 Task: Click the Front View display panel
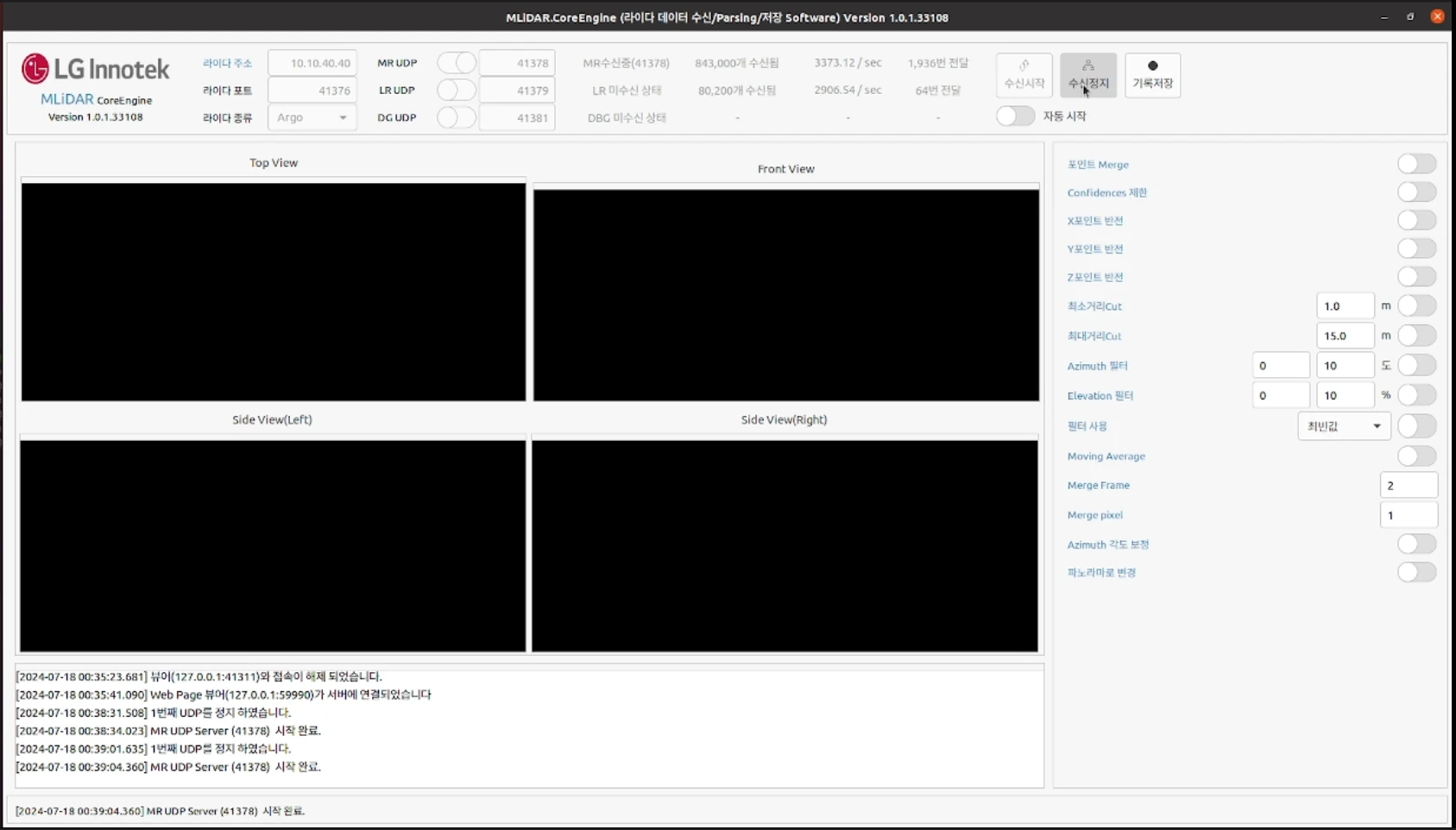coord(786,295)
